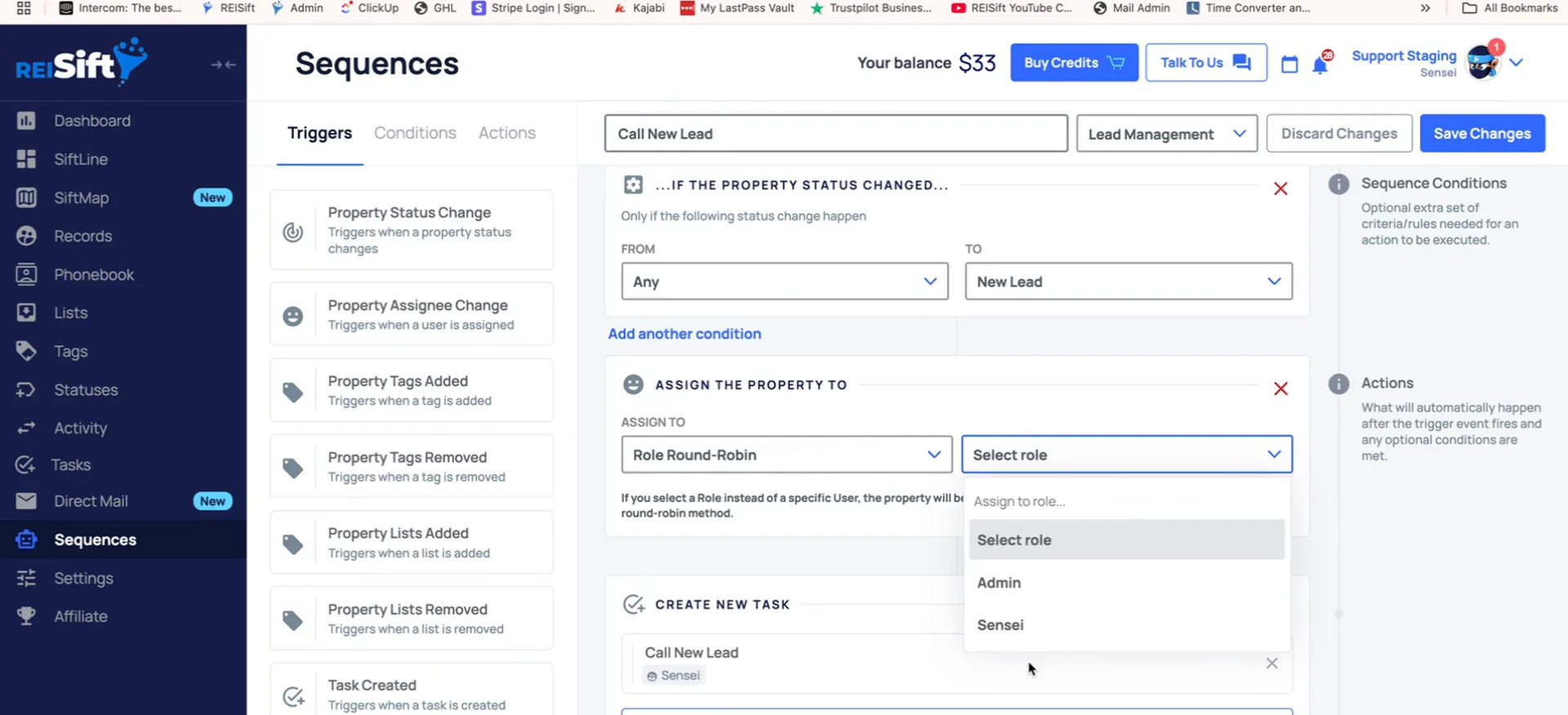Open the Stripe Login bookmark
Screen dimensions: 1568x715
[x=534, y=8]
